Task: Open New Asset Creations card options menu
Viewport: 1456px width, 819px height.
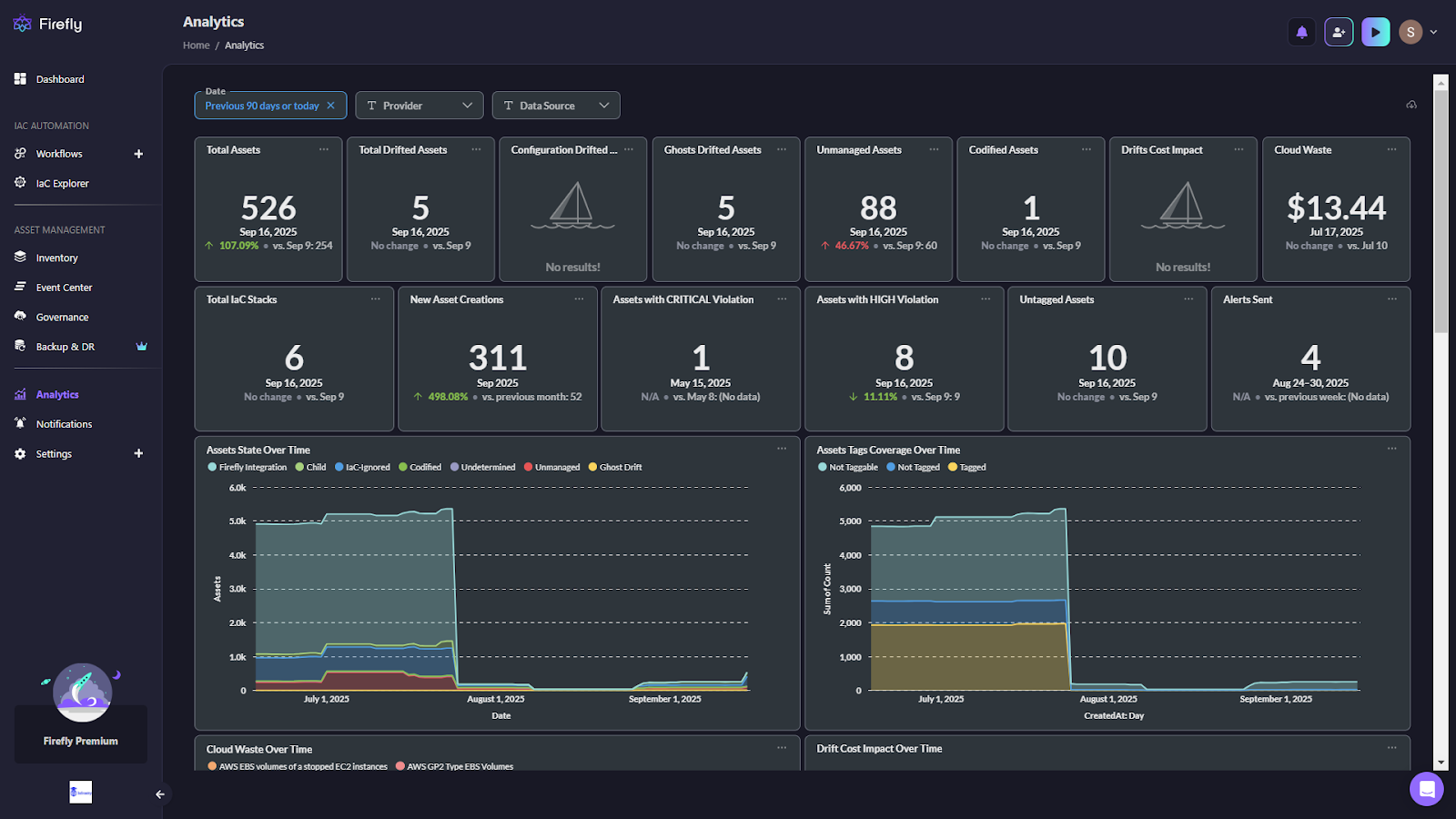Action: [579, 298]
